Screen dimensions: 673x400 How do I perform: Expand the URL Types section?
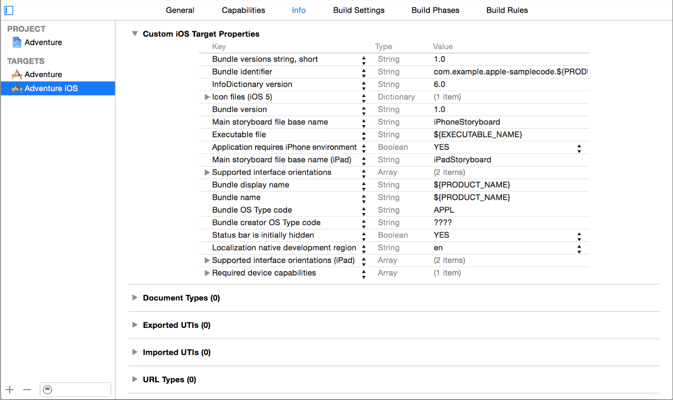tap(135, 379)
